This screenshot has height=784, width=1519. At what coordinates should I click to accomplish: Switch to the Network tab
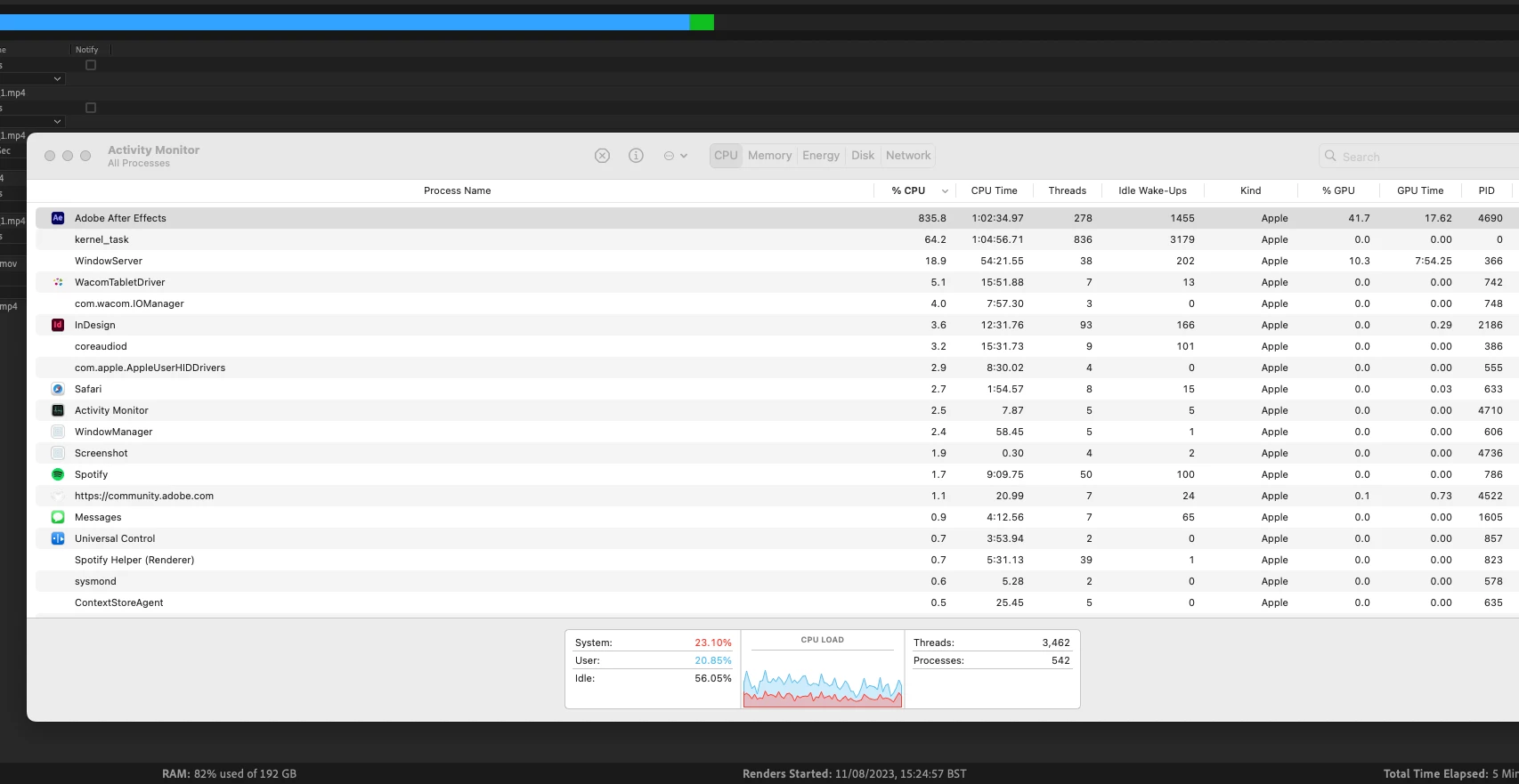tap(908, 156)
